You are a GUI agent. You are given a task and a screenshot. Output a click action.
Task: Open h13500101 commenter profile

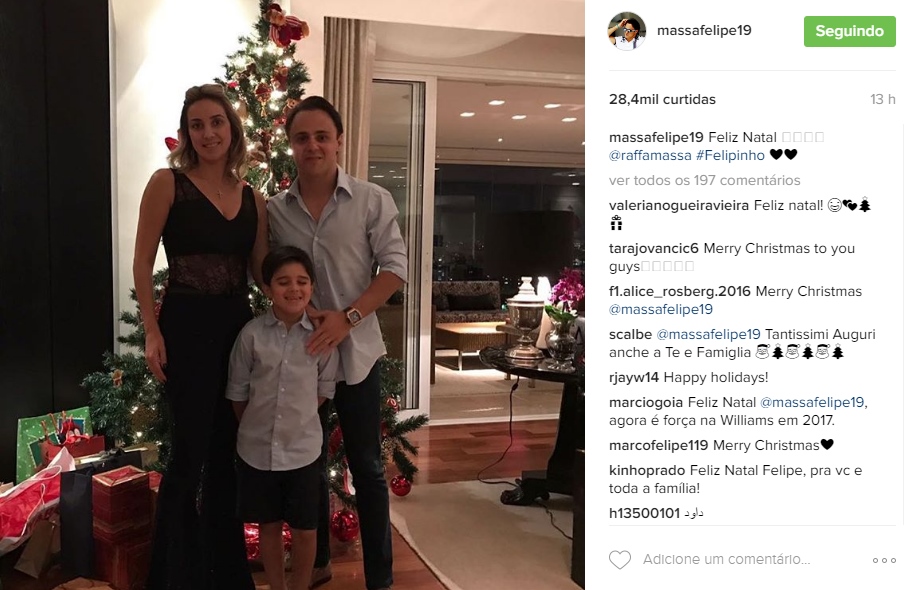click(x=645, y=513)
